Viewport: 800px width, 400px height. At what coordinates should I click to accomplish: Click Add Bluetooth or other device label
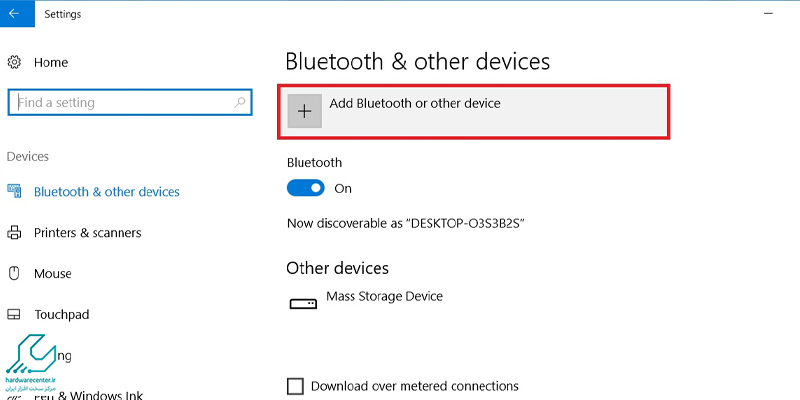click(415, 103)
